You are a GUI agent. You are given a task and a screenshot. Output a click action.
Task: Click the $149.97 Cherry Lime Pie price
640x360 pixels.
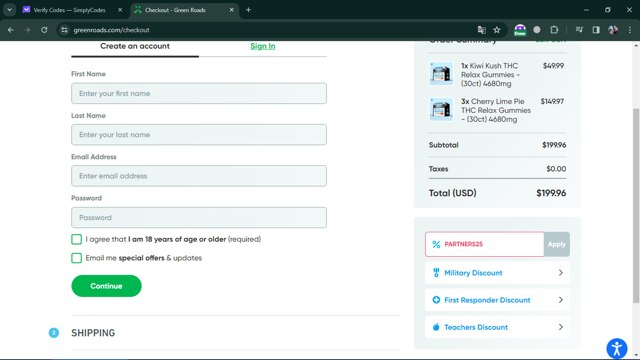[552, 101]
